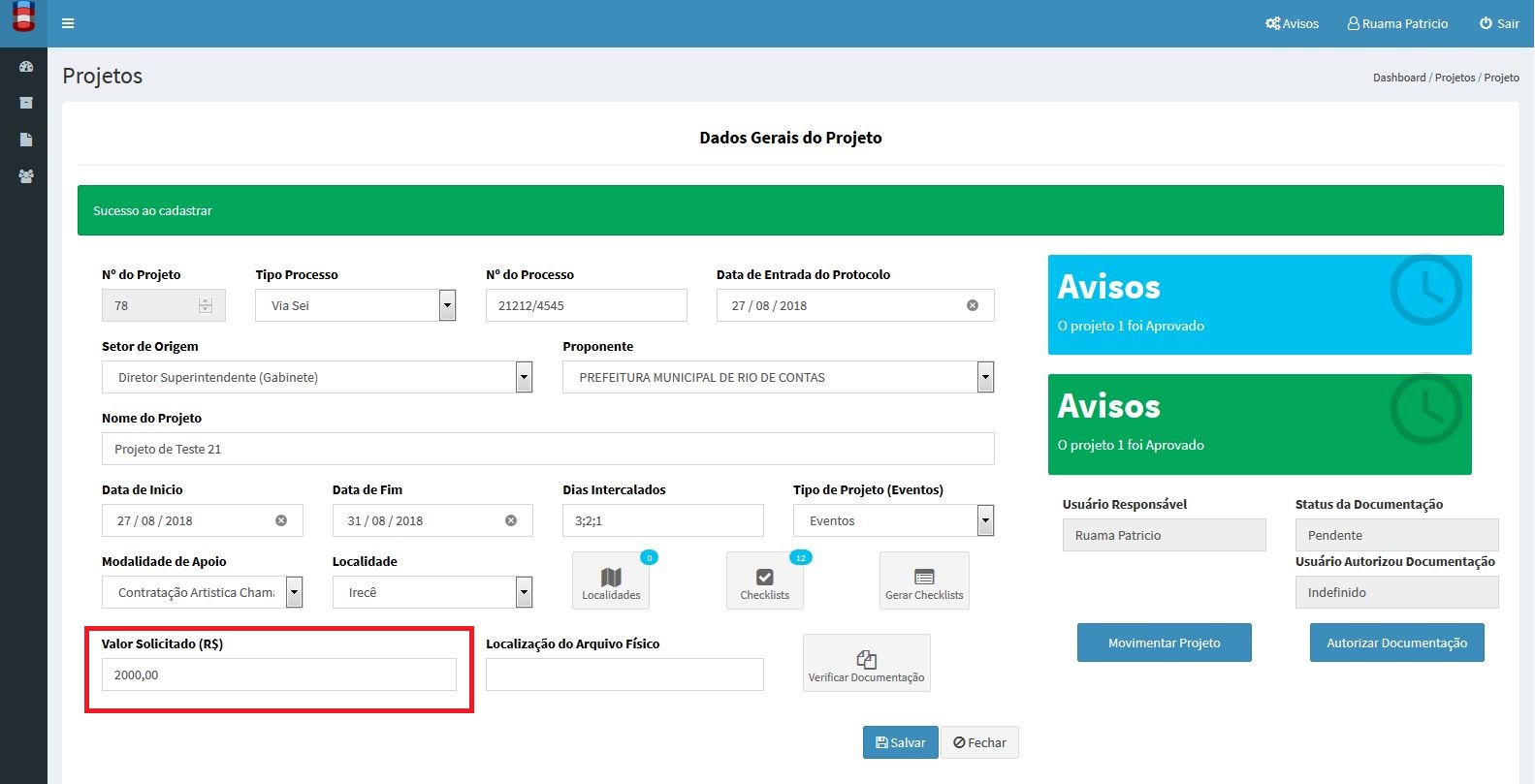Close the form with Fechar
The height and width of the screenshot is (784, 1535).
tap(979, 742)
